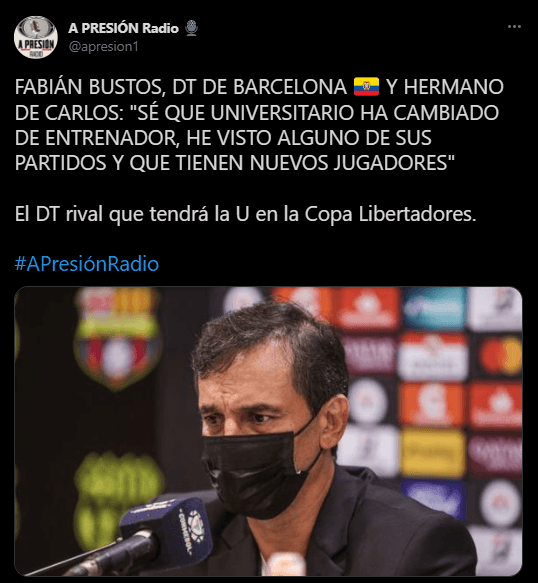
Task: Click the @apresion1 handle
Action: (103, 46)
